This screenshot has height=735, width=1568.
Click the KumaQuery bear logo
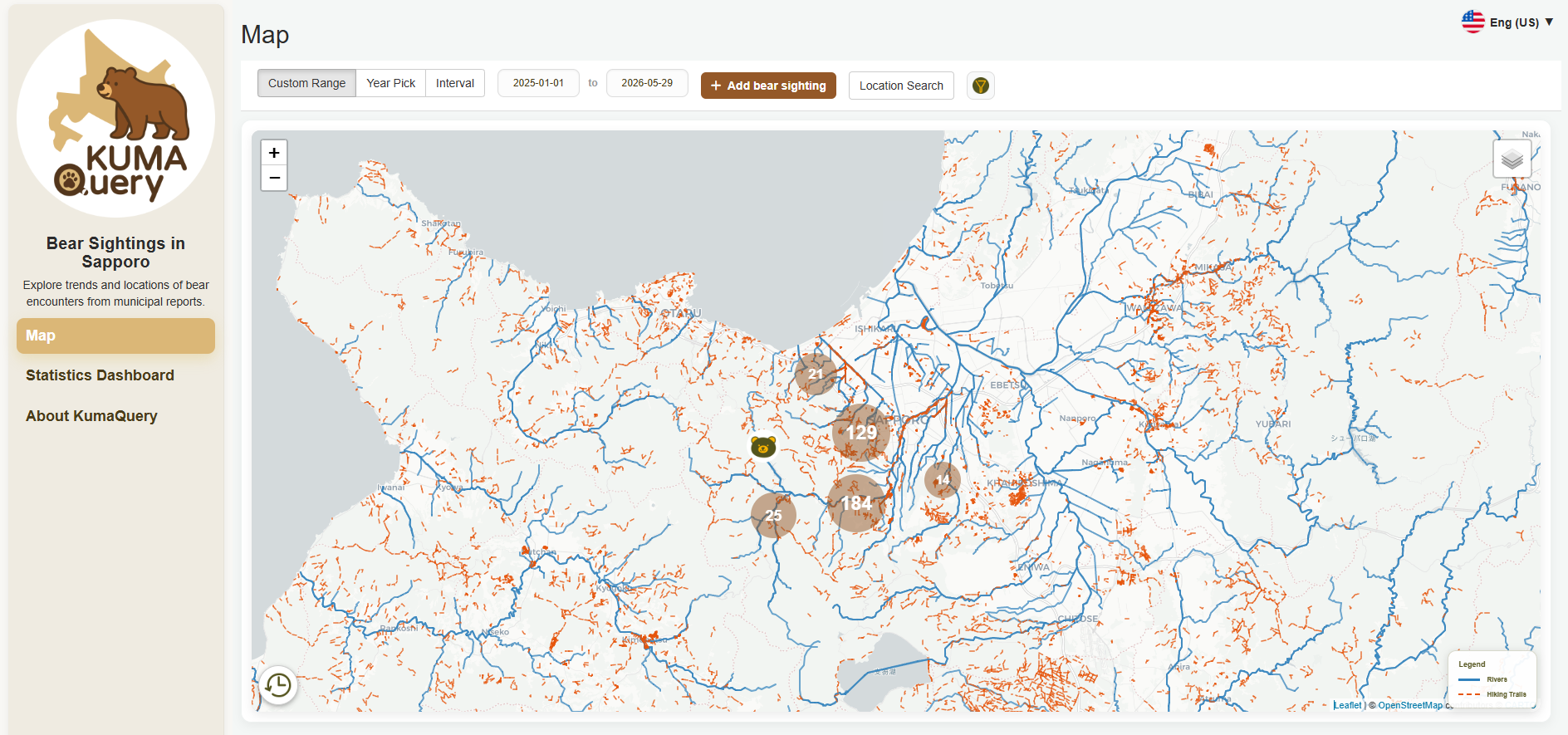pos(116,118)
